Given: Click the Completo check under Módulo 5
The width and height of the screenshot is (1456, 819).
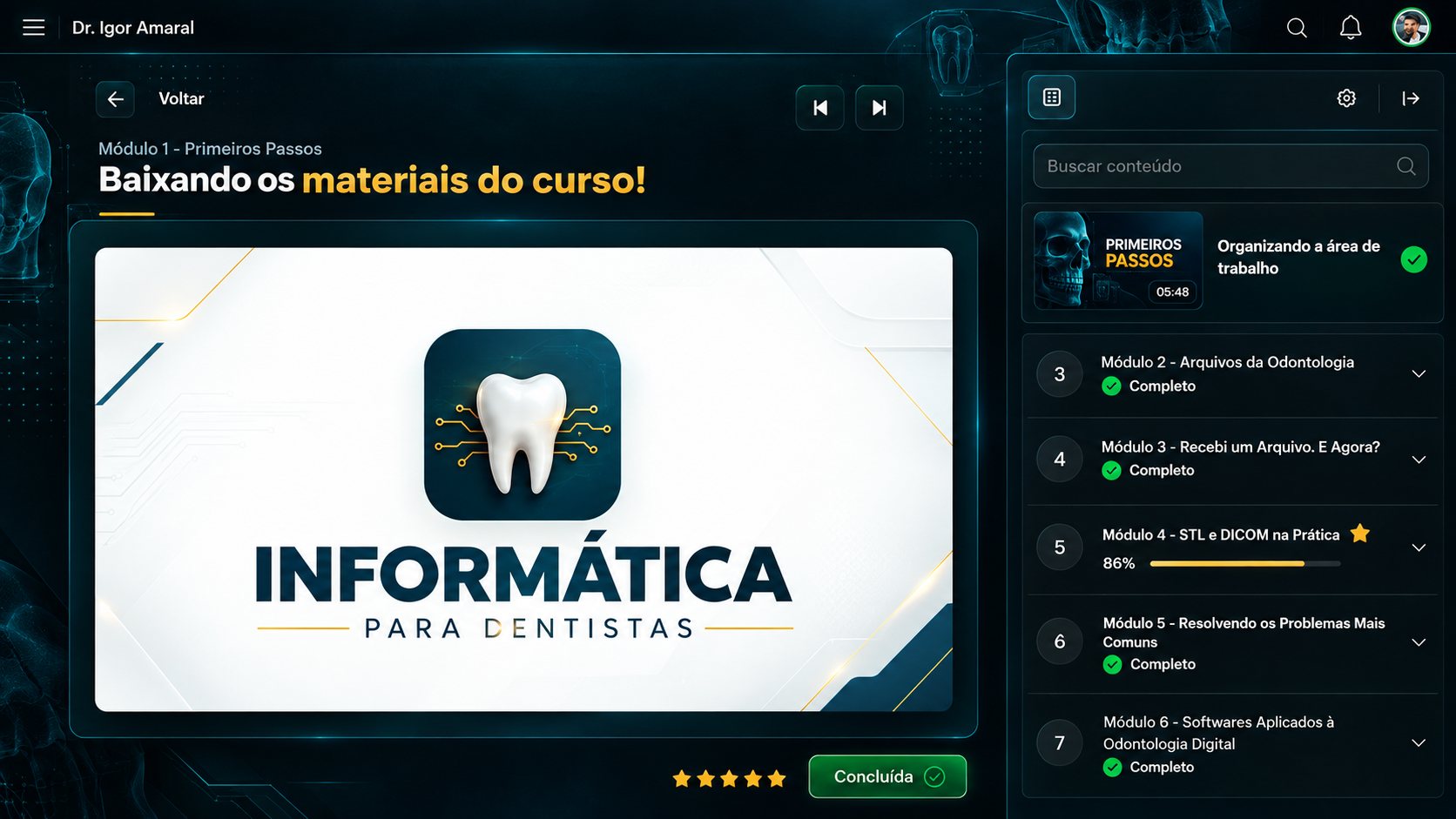Looking at the screenshot, I should (1112, 664).
